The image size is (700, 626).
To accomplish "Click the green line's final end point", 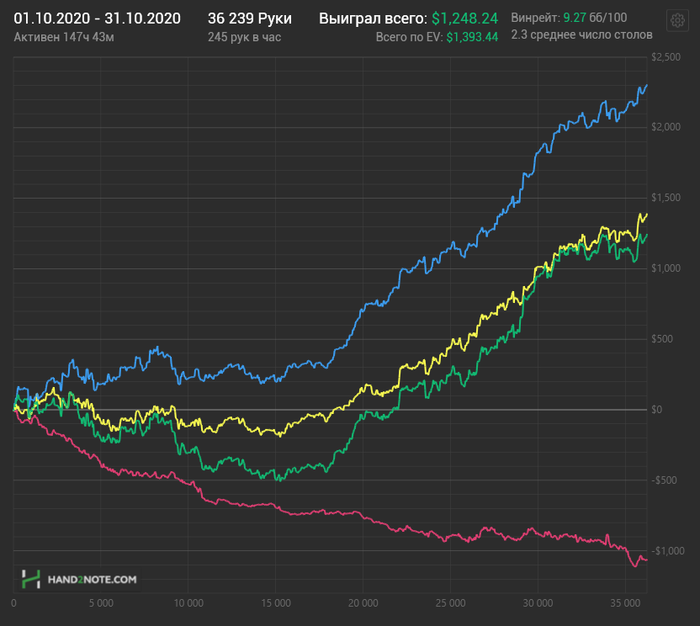I will (647, 235).
